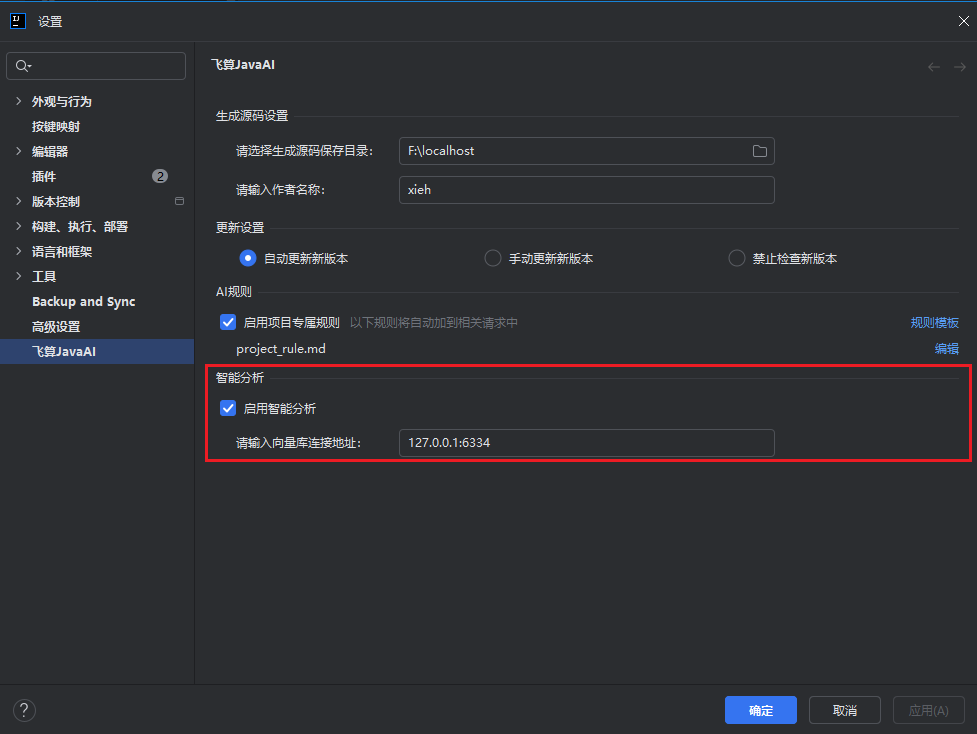Open 高级设置 settings page
Screen dimensions: 977x734
click(56, 326)
